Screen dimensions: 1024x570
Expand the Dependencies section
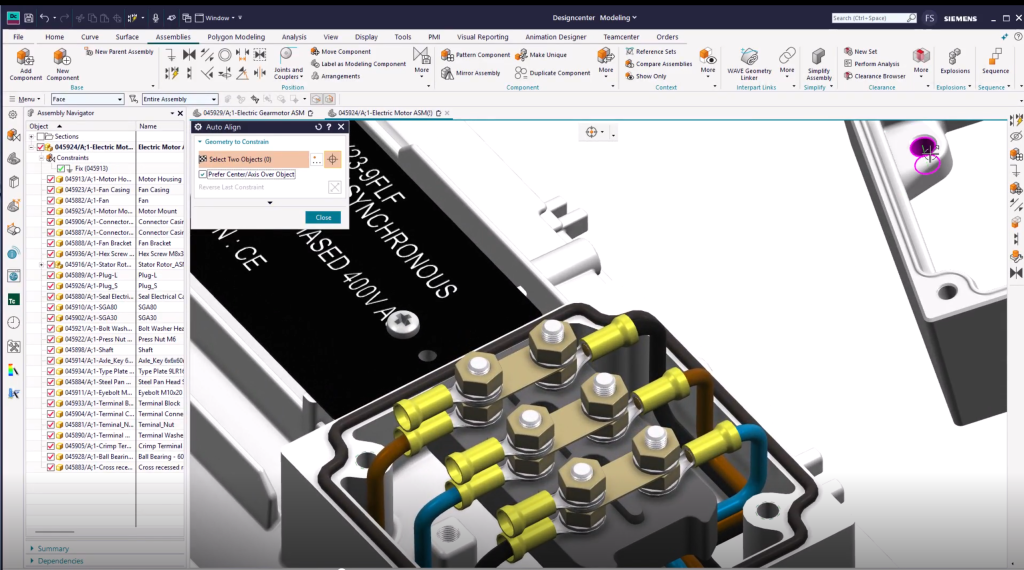(x=31, y=561)
